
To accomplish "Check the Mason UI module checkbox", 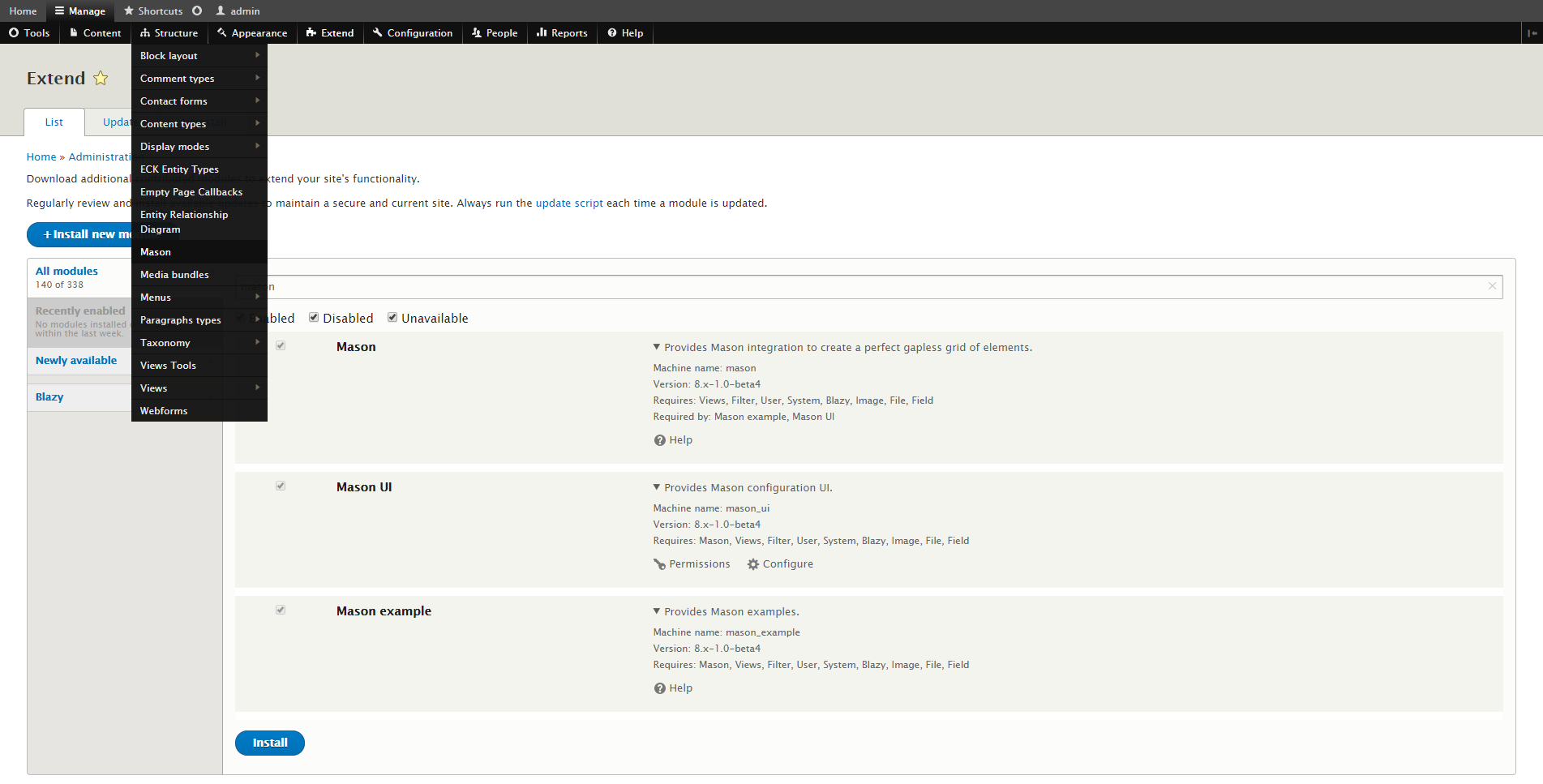I will (281, 486).
